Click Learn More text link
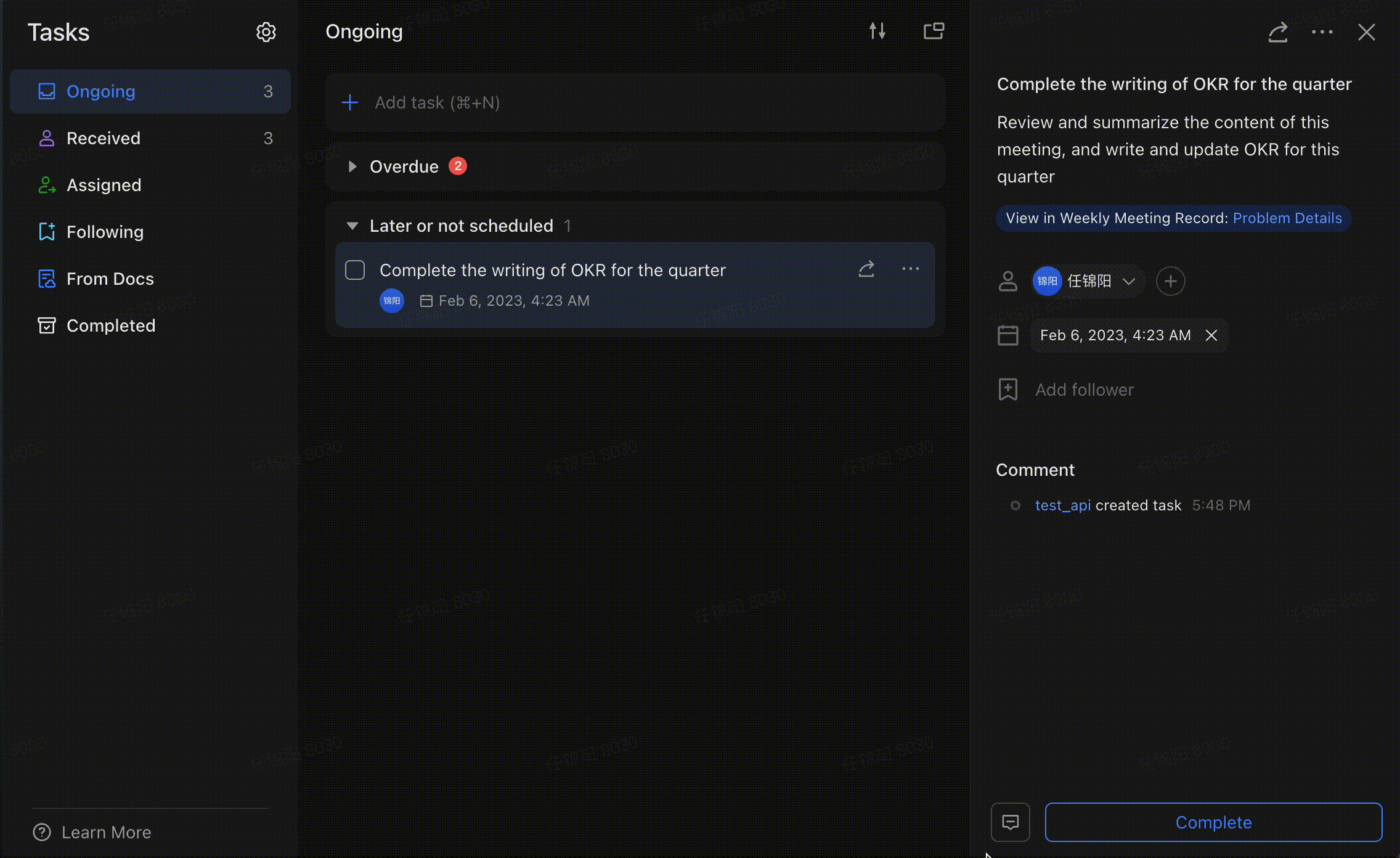 coord(106,832)
